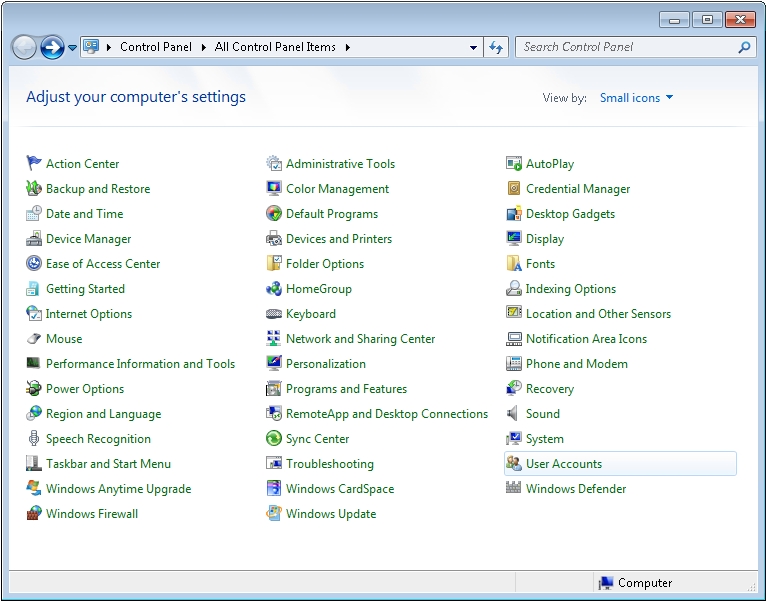Click the Windows Firewall brick wall icon
Viewport: 766px width, 601px height.
point(34,513)
